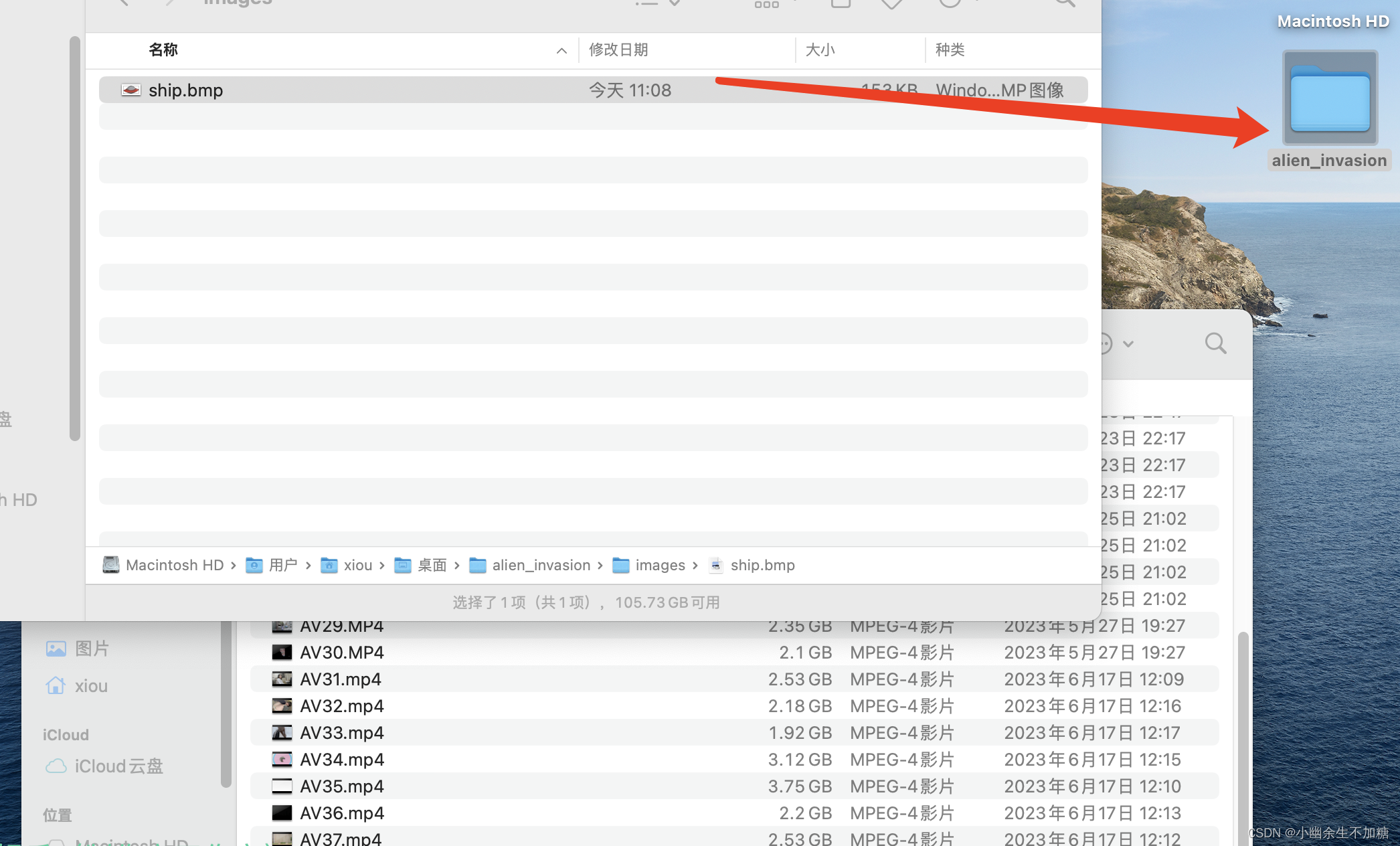1400x846 pixels.
Task: Select AV31.mp4 in the back window
Action: [x=734, y=679]
